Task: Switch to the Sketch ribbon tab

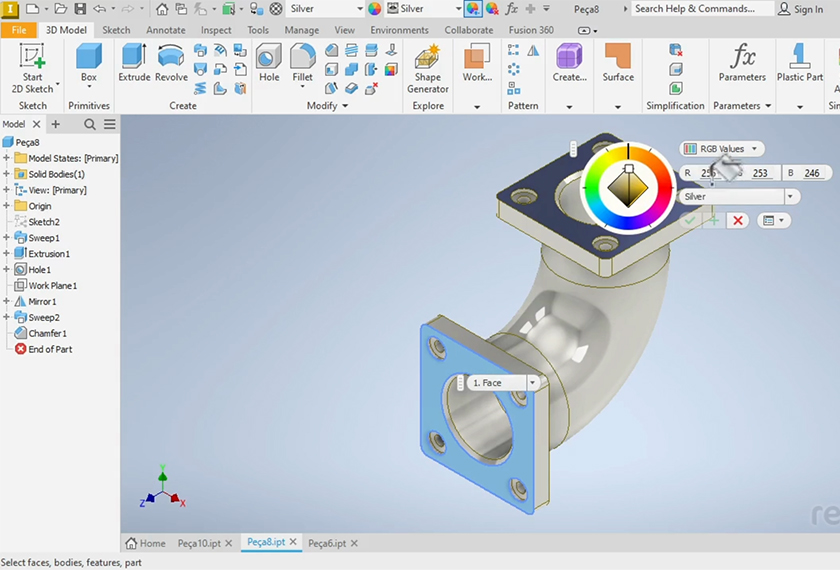Action: point(116,30)
